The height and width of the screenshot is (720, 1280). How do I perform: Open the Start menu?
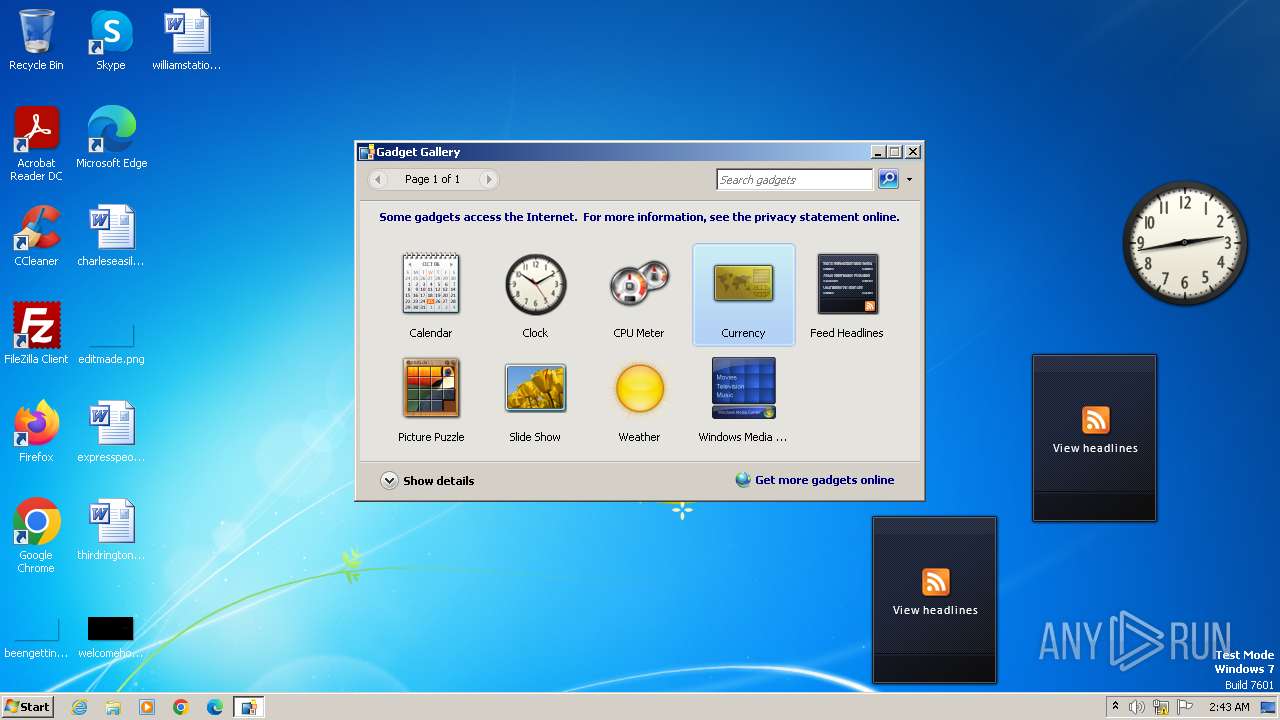[27, 707]
